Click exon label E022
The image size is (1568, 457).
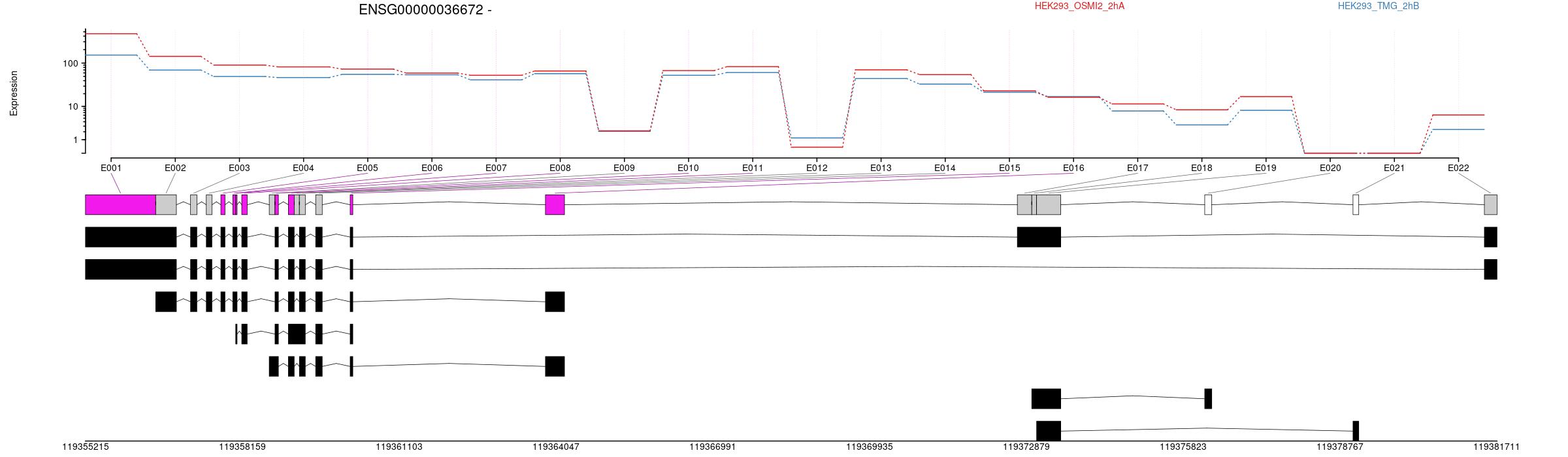(1458, 168)
